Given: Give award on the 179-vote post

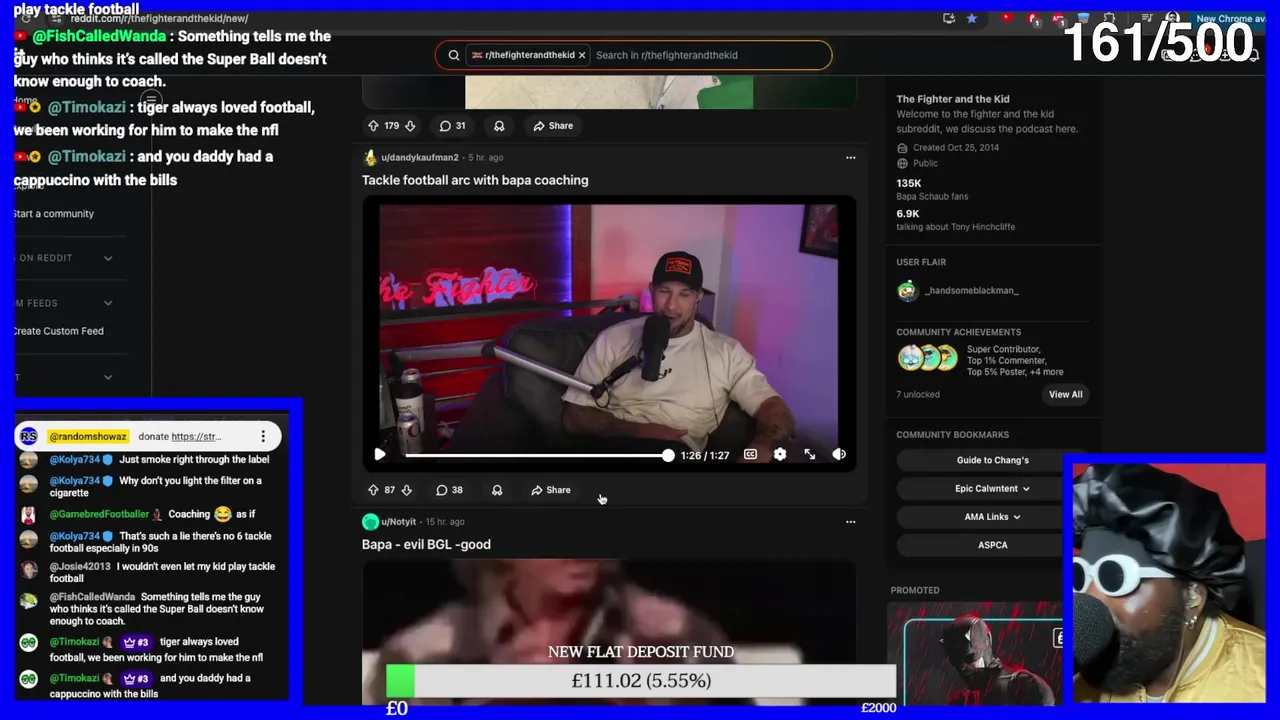Looking at the screenshot, I should click(499, 126).
